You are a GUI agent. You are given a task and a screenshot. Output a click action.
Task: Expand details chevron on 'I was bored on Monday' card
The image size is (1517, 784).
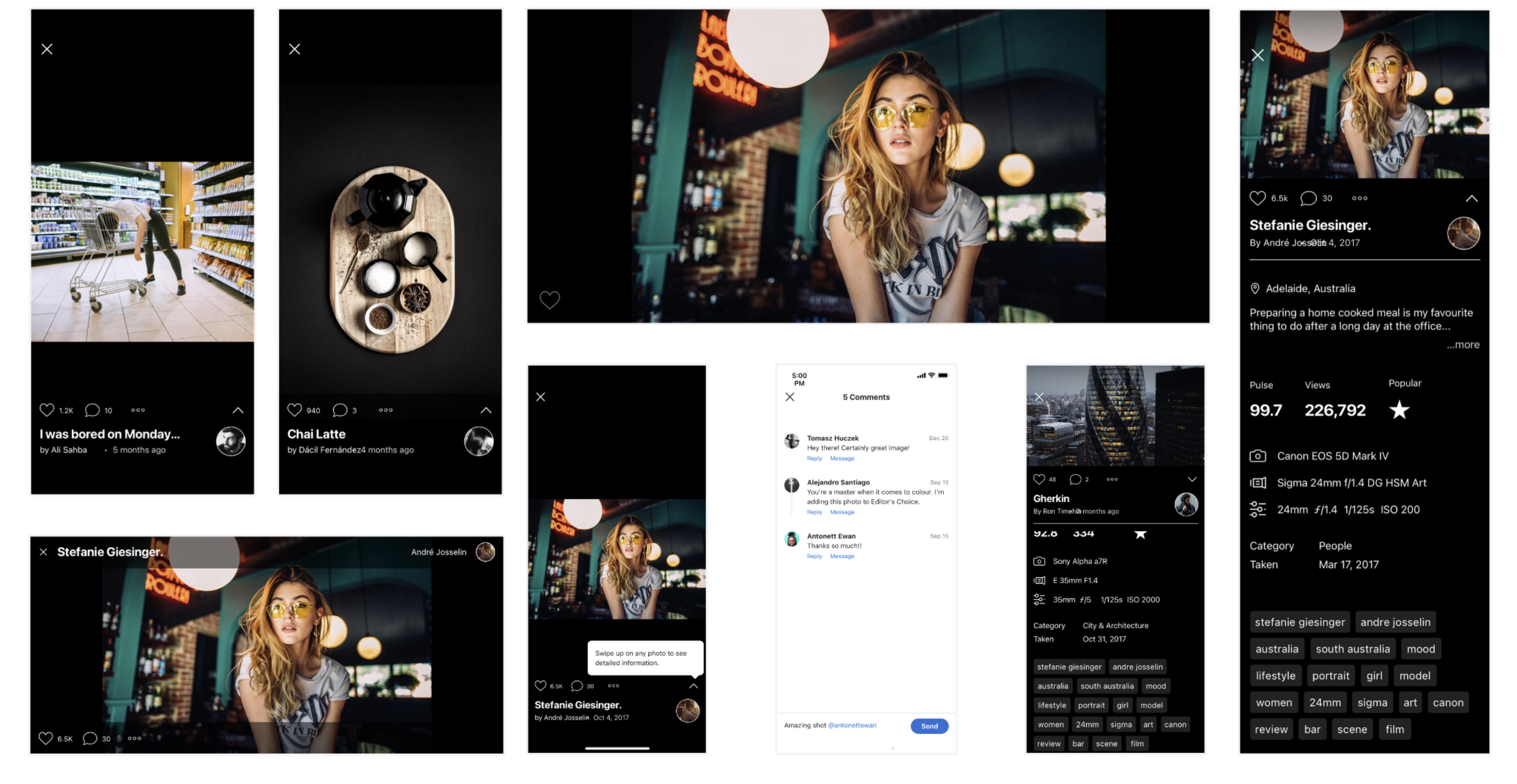pos(238,410)
